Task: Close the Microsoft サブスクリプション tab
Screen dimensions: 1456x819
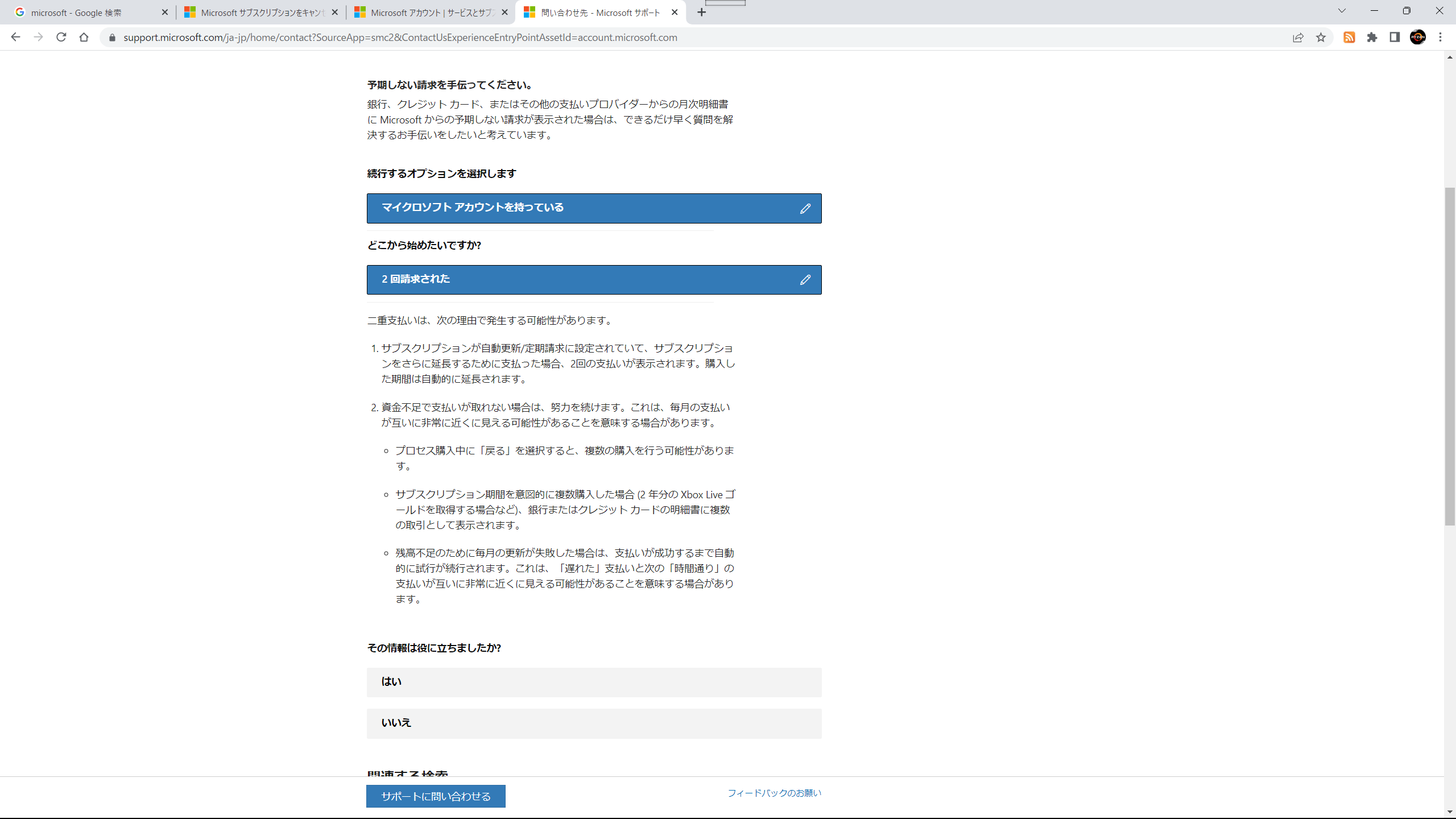Action: pyautogui.click(x=335, y=13)
